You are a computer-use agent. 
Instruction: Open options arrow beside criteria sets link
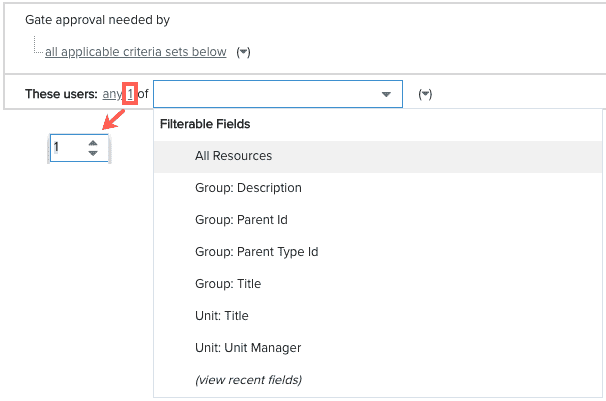243,52
